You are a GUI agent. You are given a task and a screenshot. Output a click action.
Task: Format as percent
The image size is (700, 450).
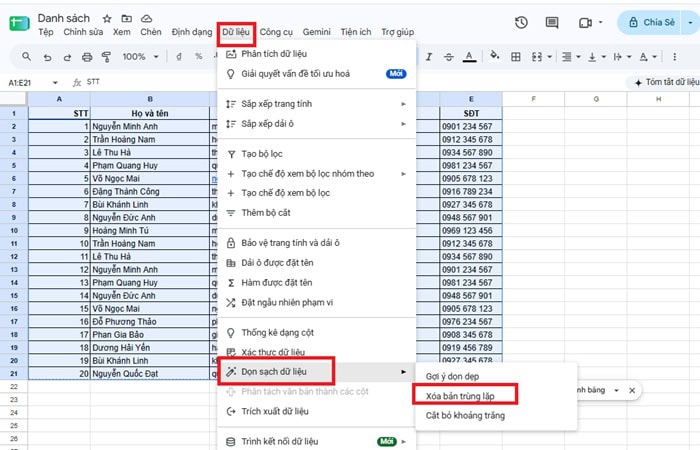click(x=199, y=57)
